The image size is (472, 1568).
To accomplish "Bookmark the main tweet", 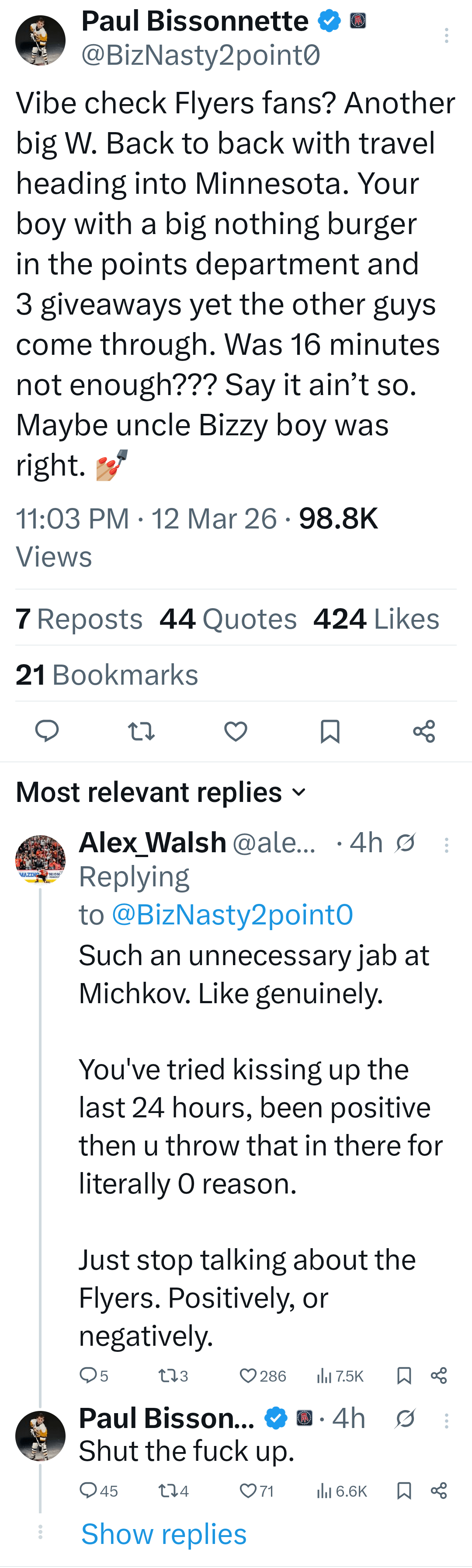I will click(x=330, y=731).
